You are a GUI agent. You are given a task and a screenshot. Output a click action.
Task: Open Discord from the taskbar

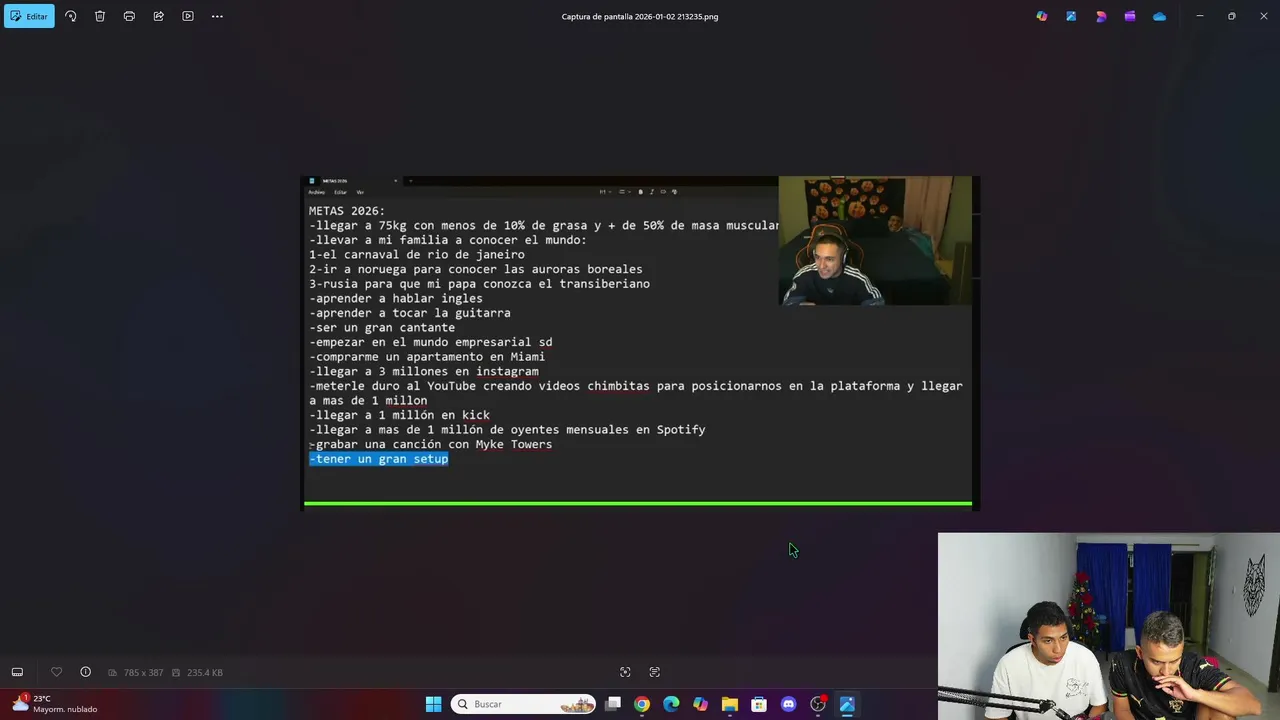(788, 704)
